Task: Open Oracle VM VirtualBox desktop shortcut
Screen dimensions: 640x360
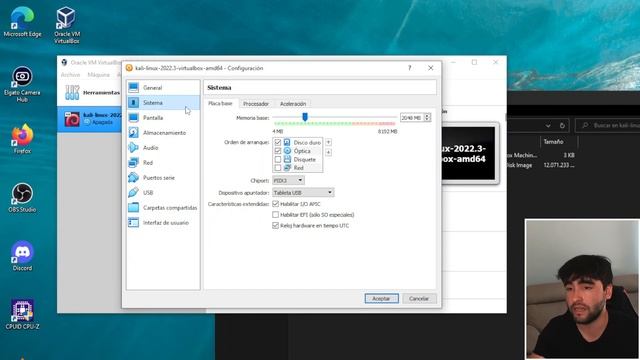Action: click(67, 24)
